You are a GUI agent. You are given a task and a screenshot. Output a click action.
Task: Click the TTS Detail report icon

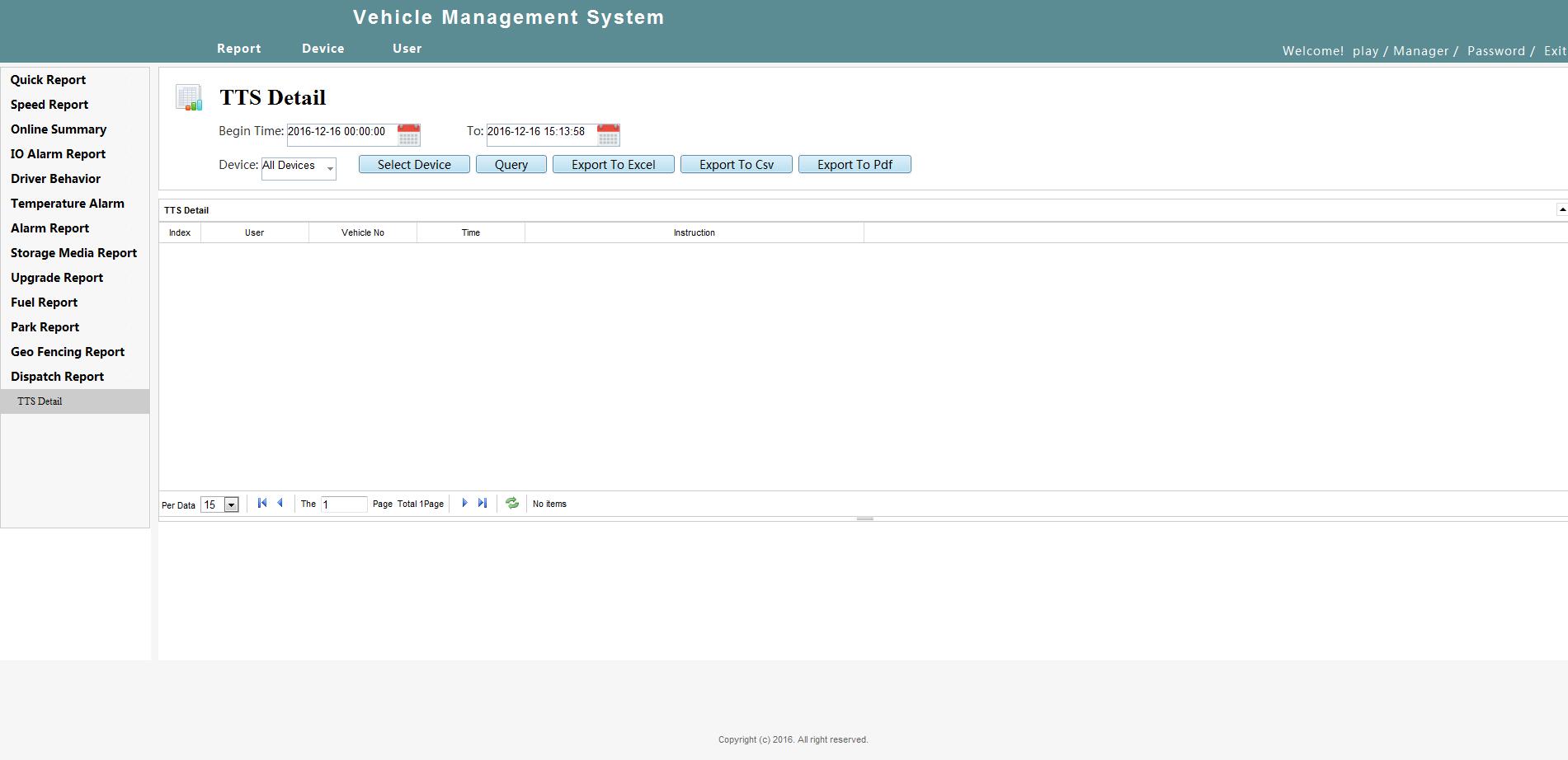point(189,97)
